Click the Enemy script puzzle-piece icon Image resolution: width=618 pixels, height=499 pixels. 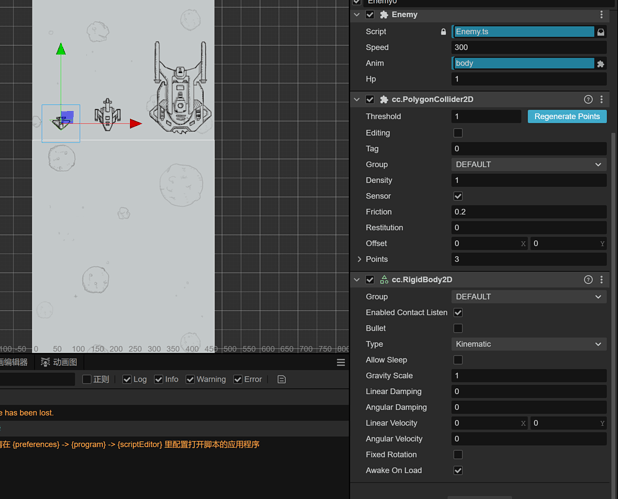(383, 15)
